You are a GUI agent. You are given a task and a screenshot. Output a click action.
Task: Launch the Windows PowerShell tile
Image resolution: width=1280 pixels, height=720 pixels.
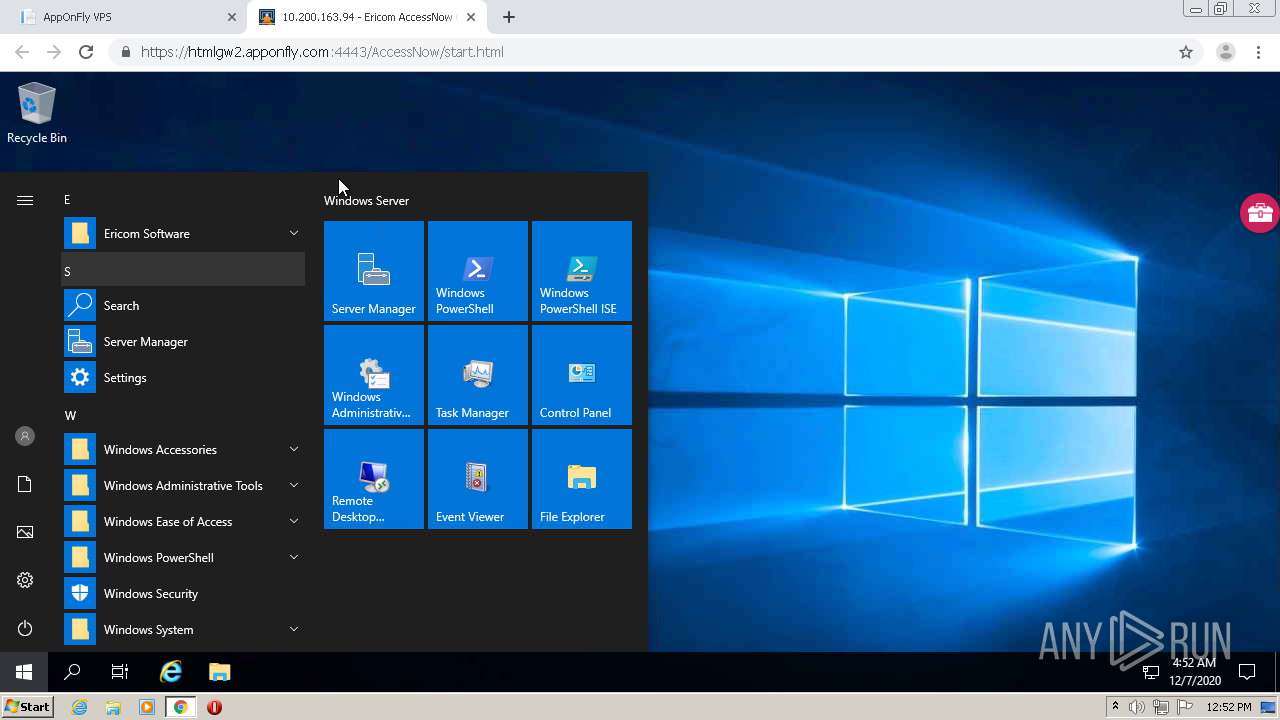[x=478, y=271]
